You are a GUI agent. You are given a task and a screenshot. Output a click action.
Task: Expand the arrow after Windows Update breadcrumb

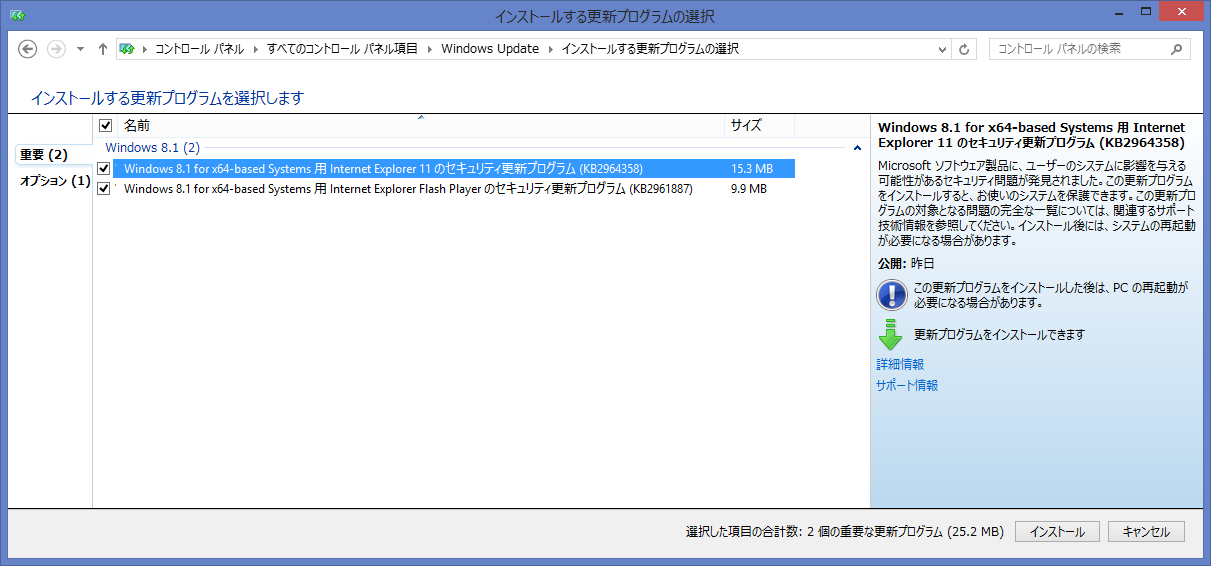pos(551,49)
